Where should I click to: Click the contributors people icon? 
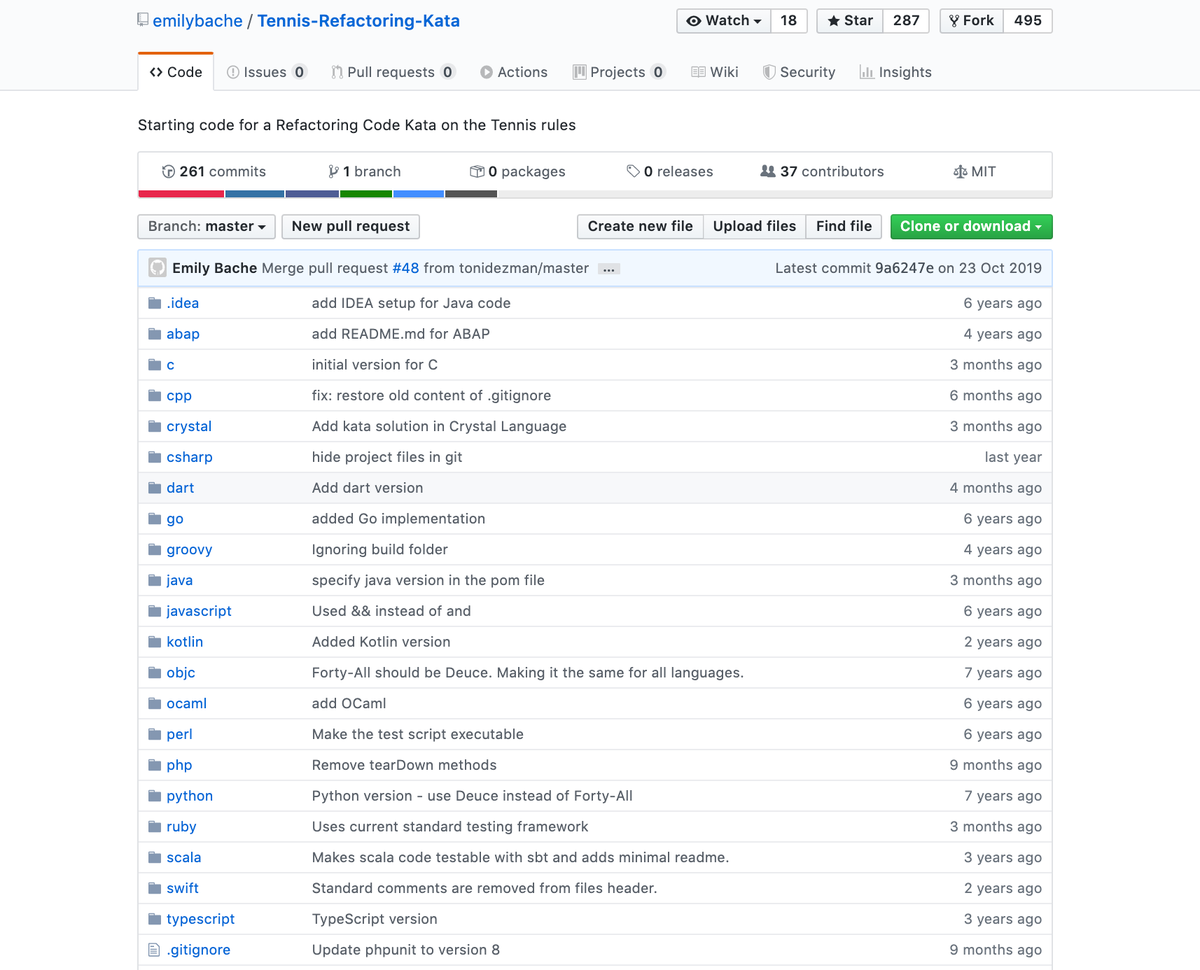[768, 172]
